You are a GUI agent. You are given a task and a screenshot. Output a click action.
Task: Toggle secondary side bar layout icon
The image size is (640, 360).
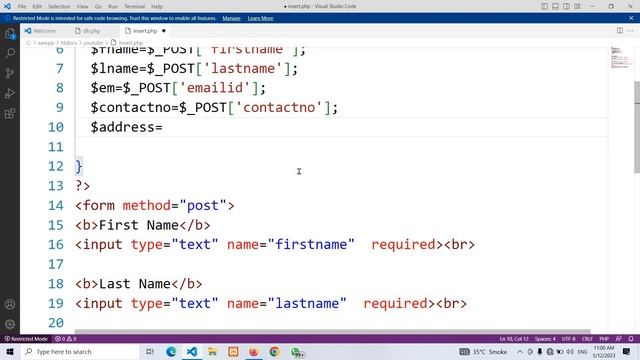pos(567,6)
